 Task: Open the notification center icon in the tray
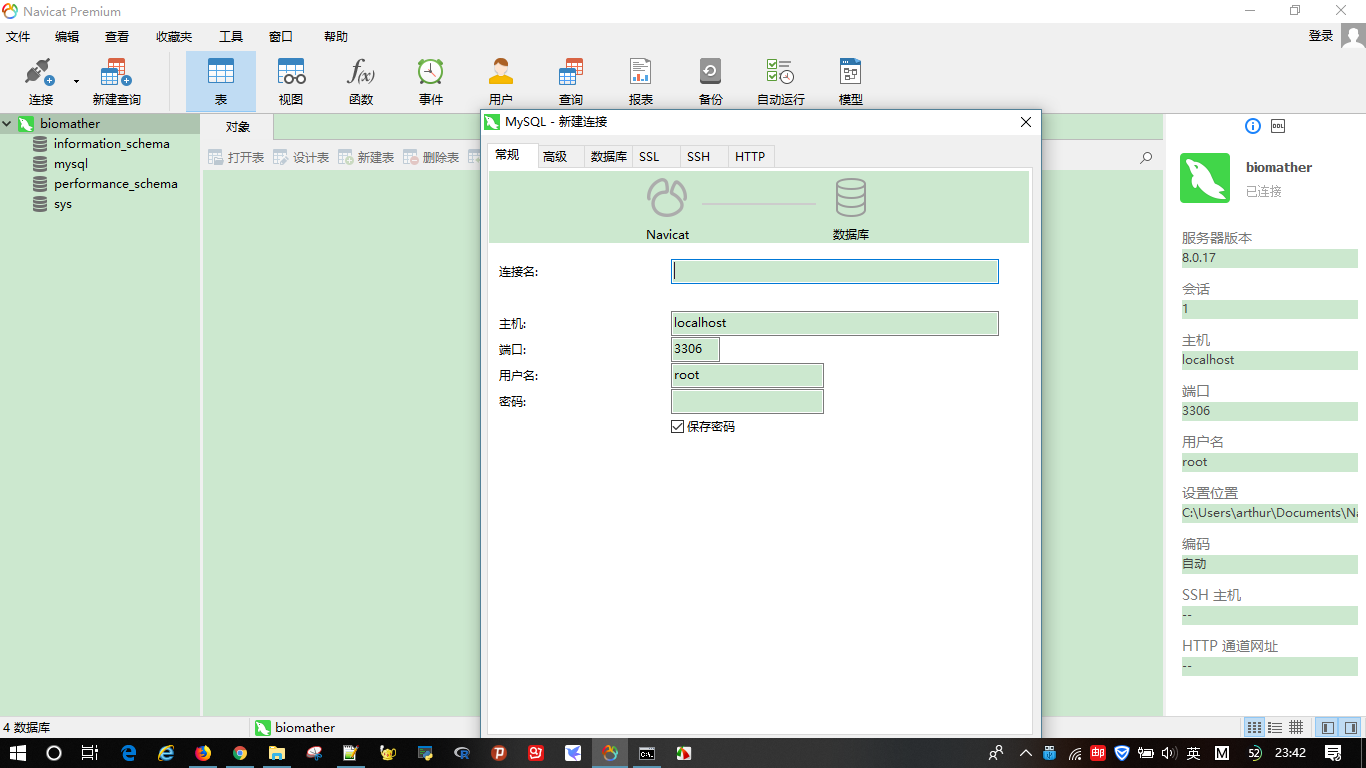(1333, 753)
